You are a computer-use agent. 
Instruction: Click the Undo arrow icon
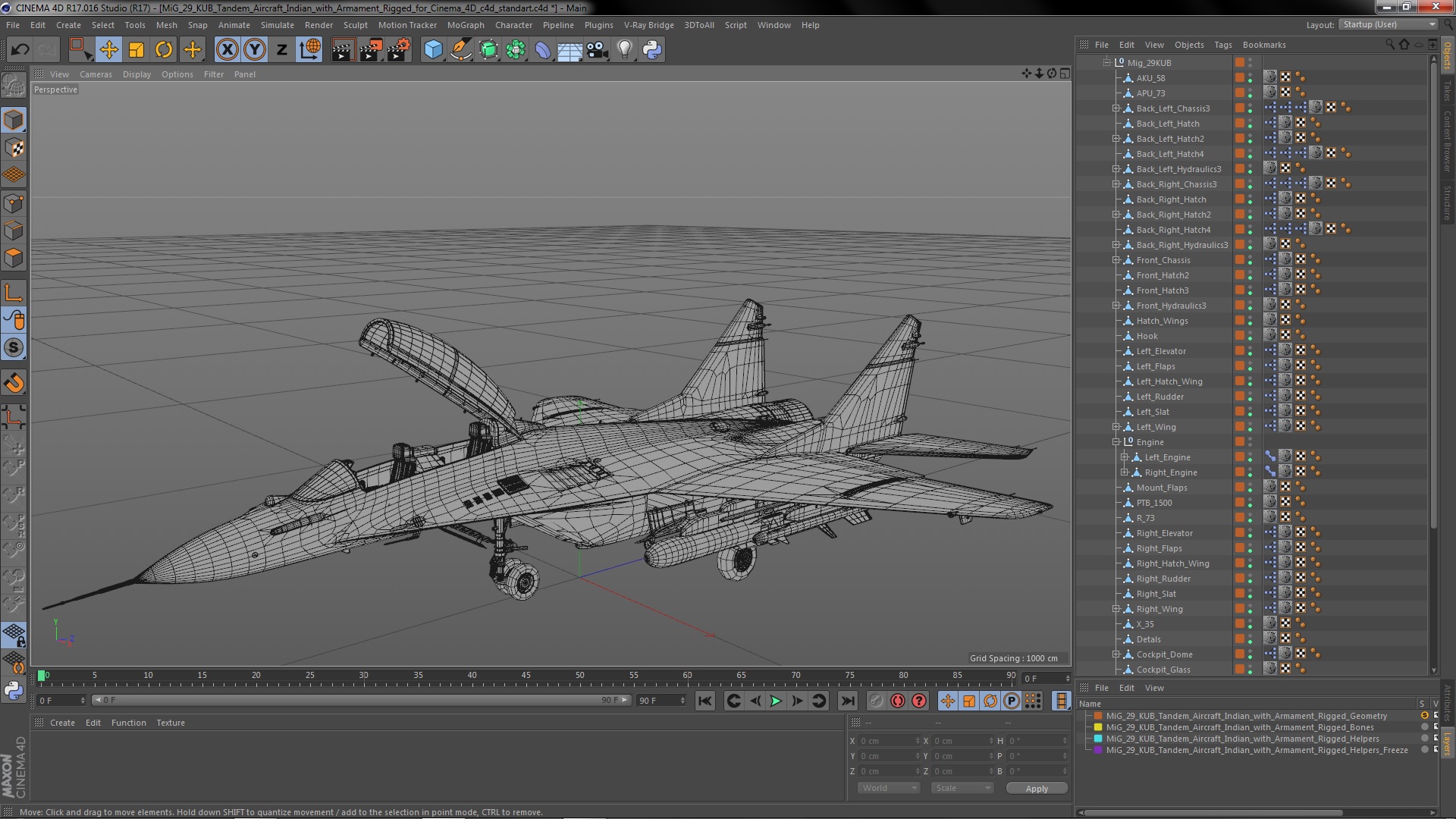(x=20, y=50)
